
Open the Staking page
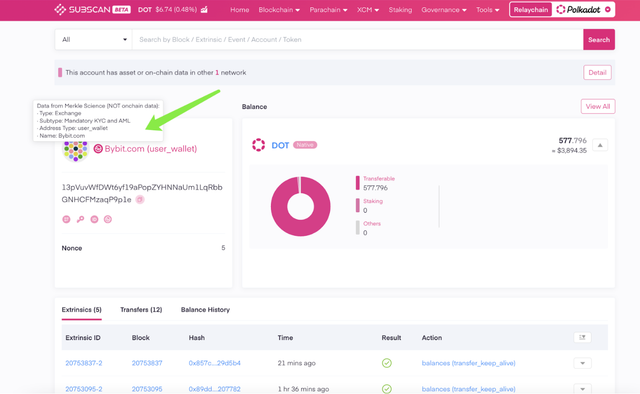400,10
